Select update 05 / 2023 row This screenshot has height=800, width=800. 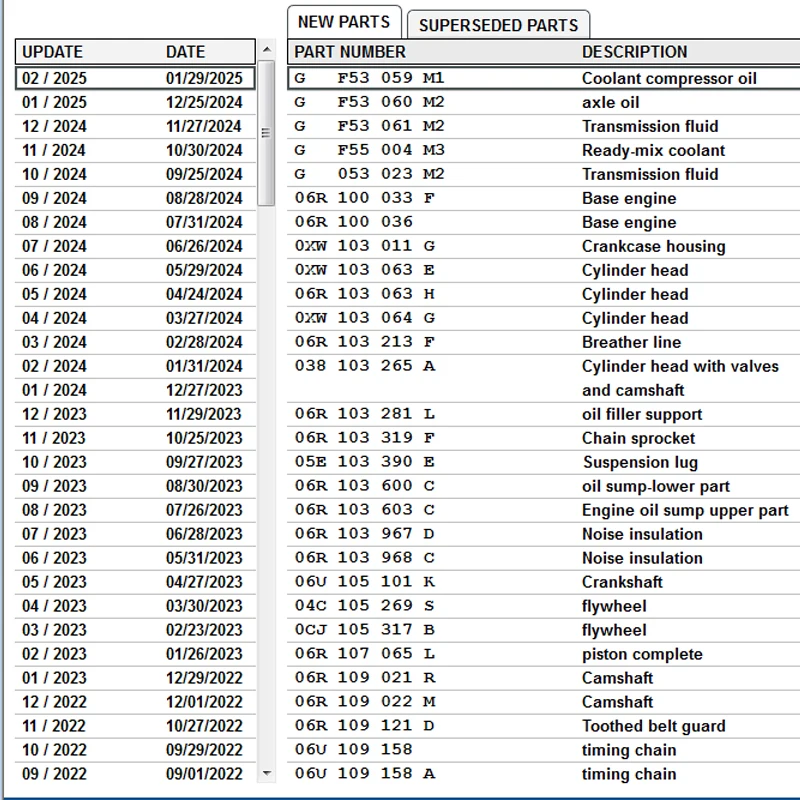pos(135,582)
